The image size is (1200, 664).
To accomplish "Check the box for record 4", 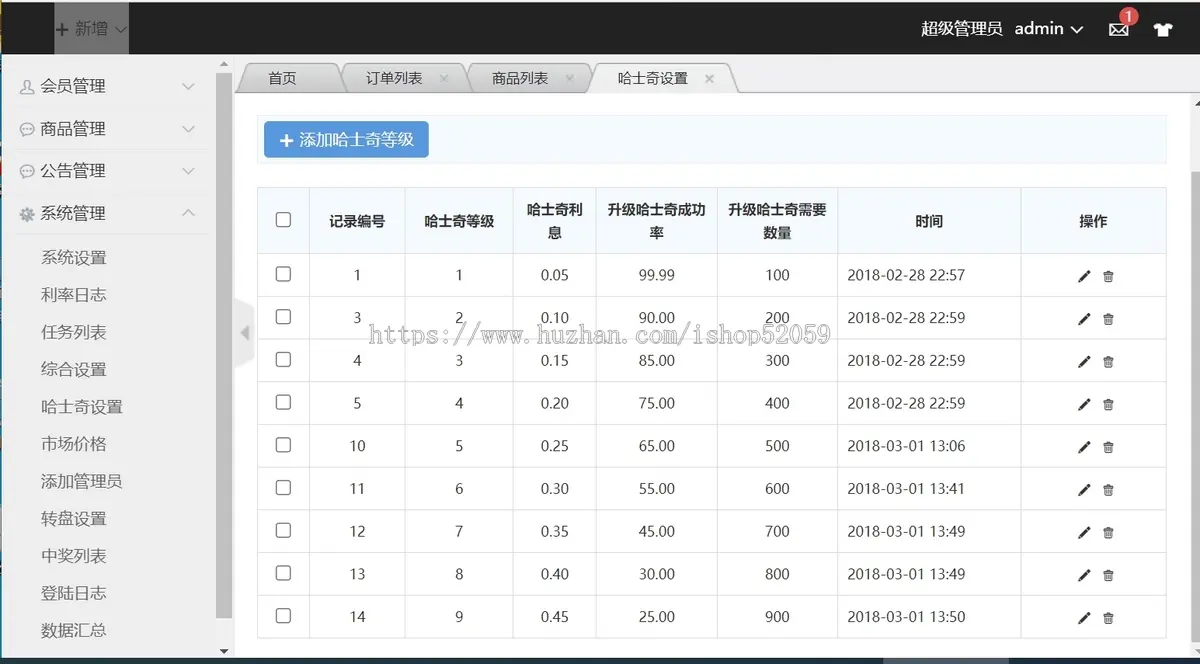I will 283,359.
